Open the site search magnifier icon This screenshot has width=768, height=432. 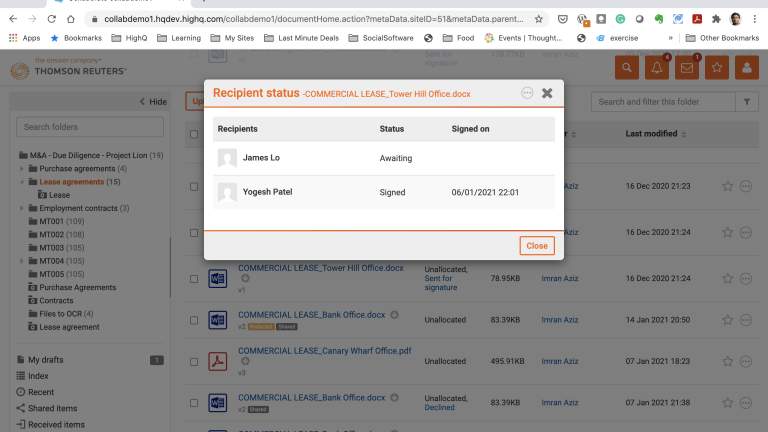coord(627,68)
